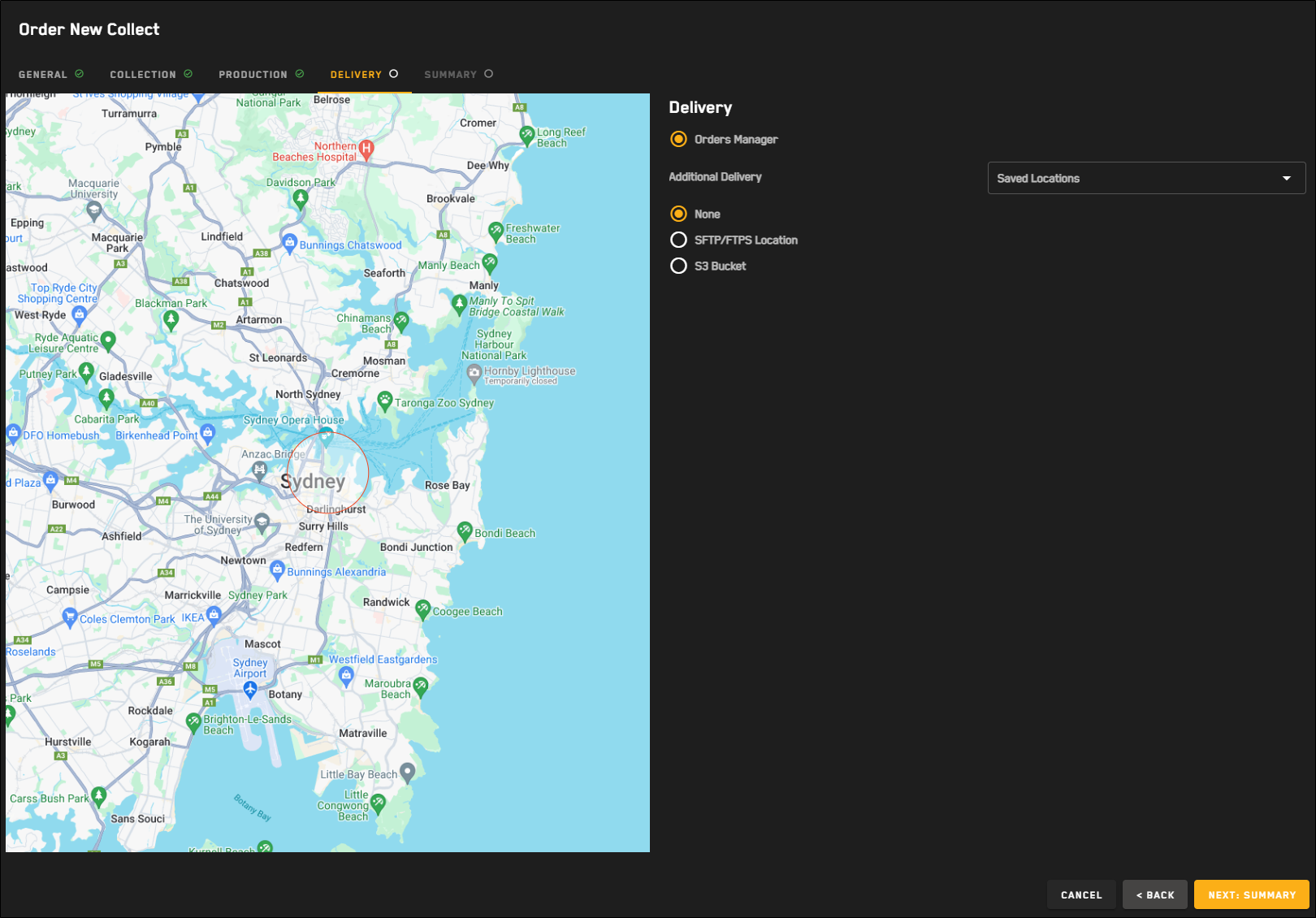Click the Bunnings Chatswood shopping icon
The height and width of the screenshot is (918, 1316).
[x=289, y=242]
